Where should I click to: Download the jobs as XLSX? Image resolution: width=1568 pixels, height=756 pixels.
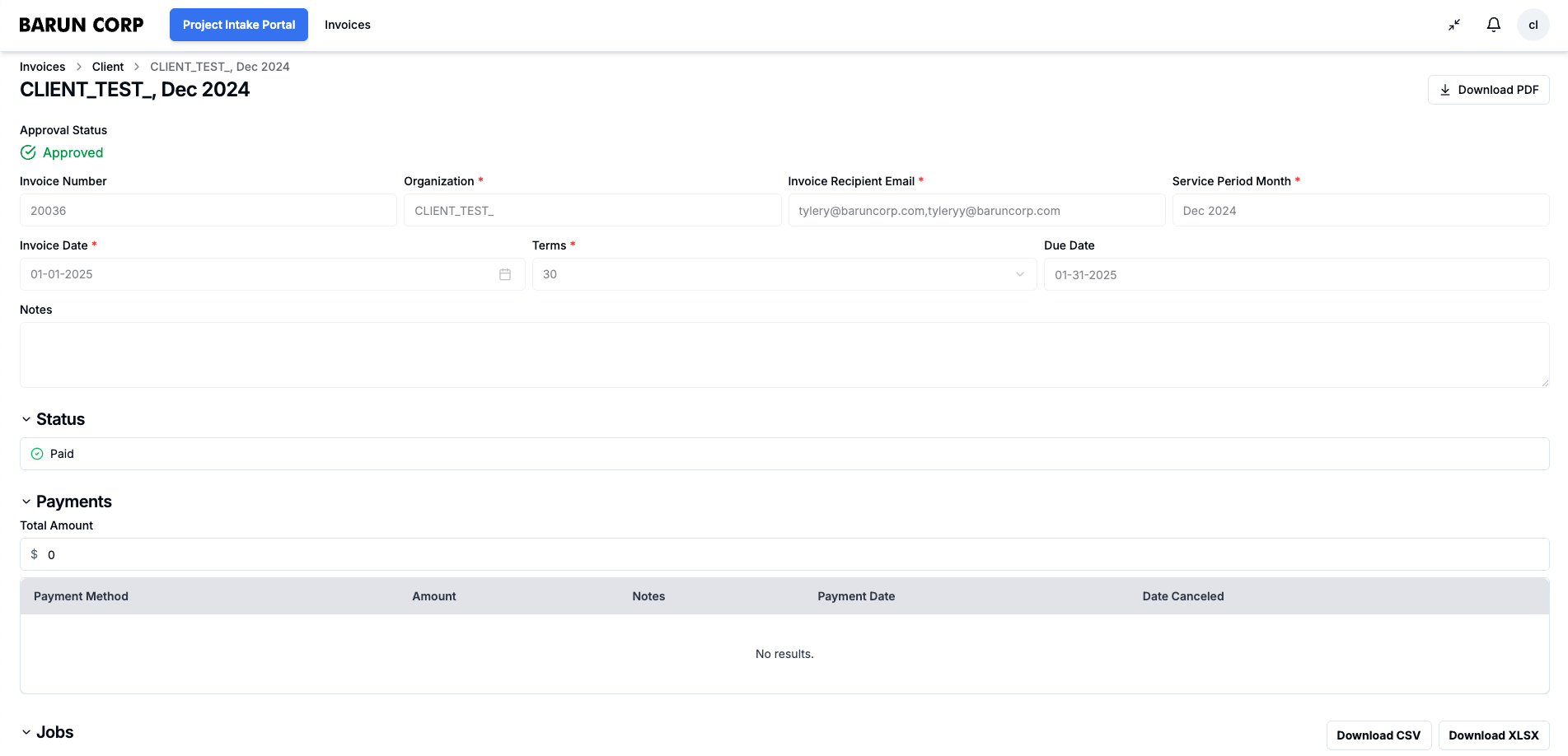1493,735
